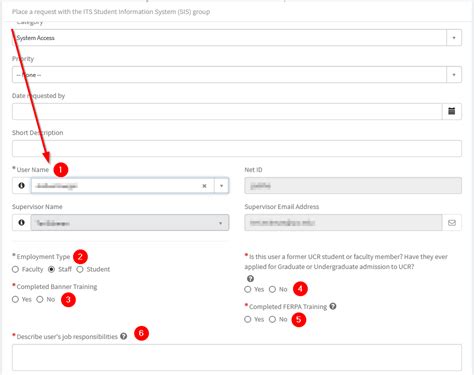Click the Completed Banner Training label
The height and width of the screenshot is (375, 474).
(x=57, y=287)
